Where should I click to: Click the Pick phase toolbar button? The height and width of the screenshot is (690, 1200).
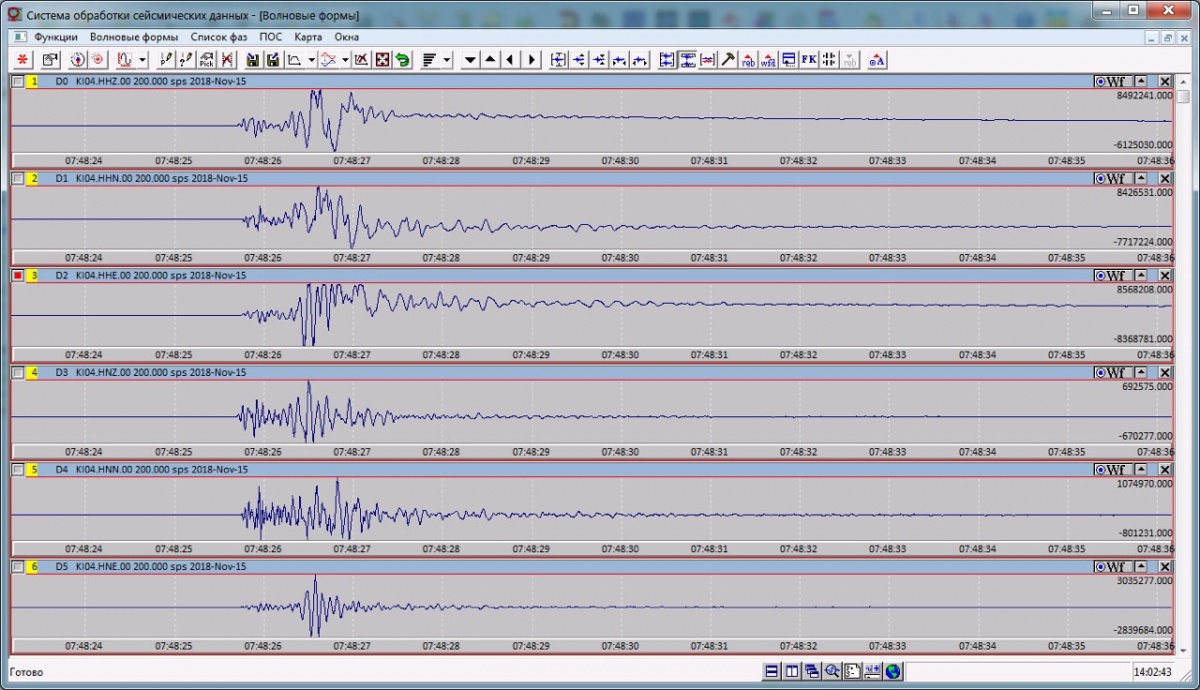click(206, 60)
